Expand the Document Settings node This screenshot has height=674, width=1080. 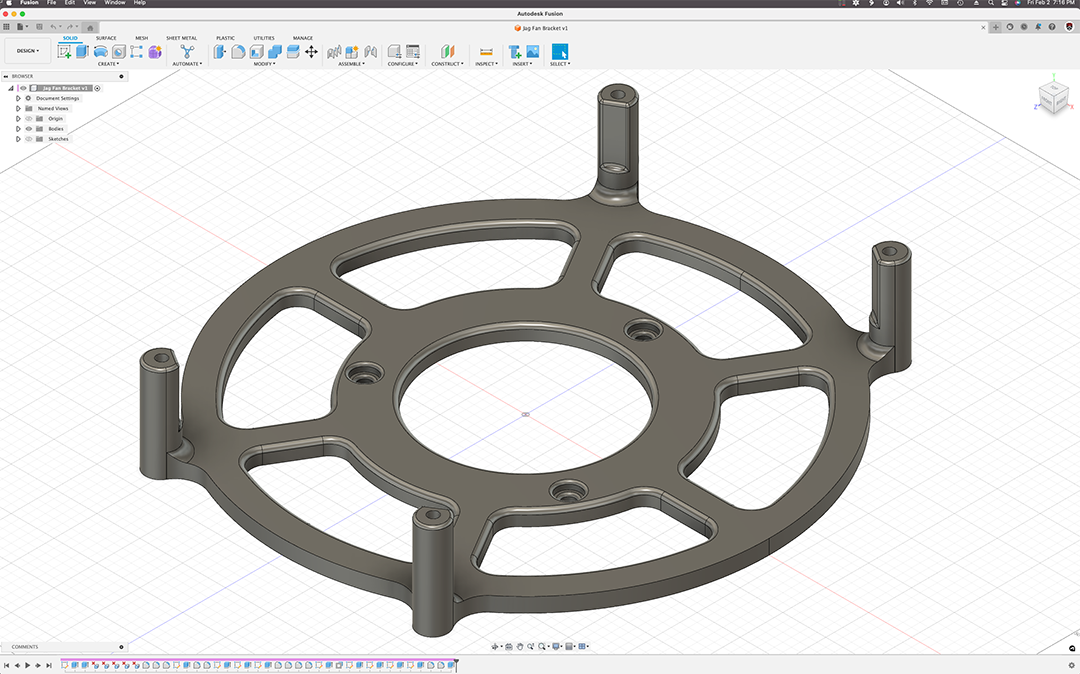tap(19, 98)
